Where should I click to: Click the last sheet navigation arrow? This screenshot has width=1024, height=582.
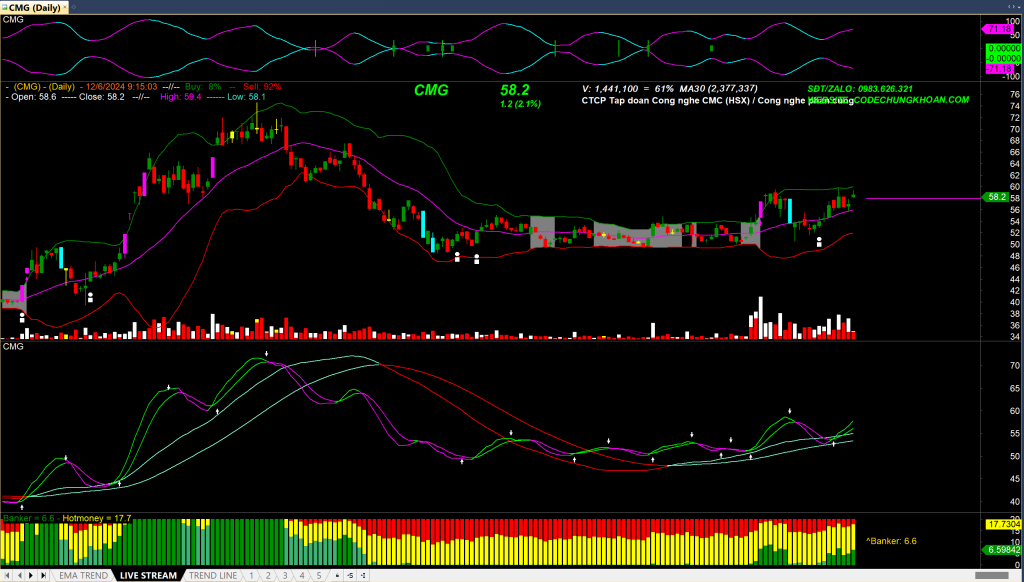[43, 575]
